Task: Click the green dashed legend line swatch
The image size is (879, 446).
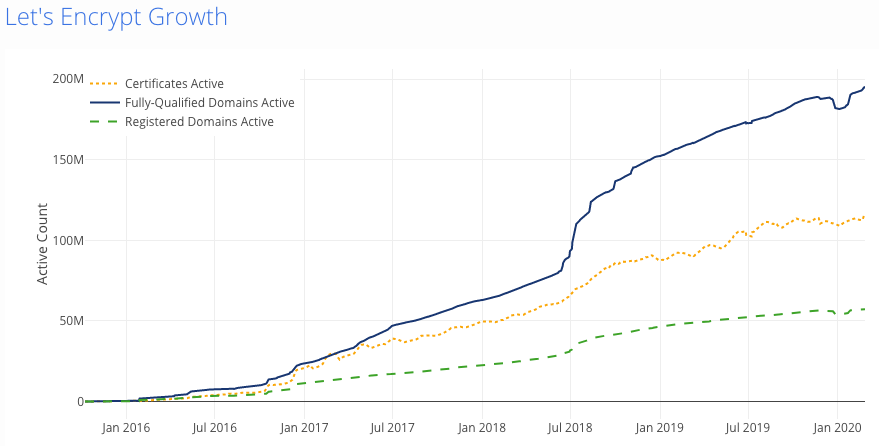Action: click(104, 122)
